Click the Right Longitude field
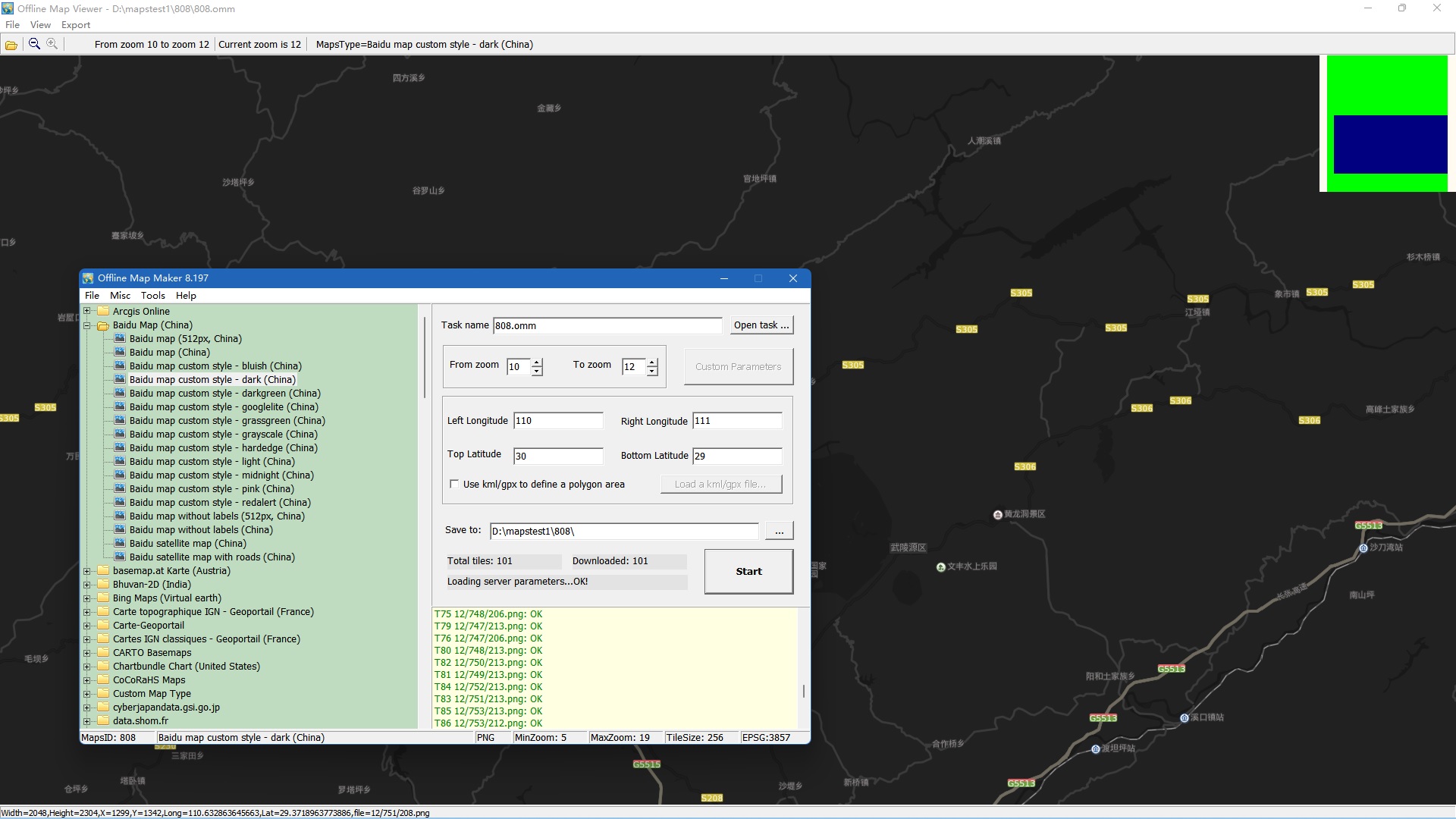 737,421
